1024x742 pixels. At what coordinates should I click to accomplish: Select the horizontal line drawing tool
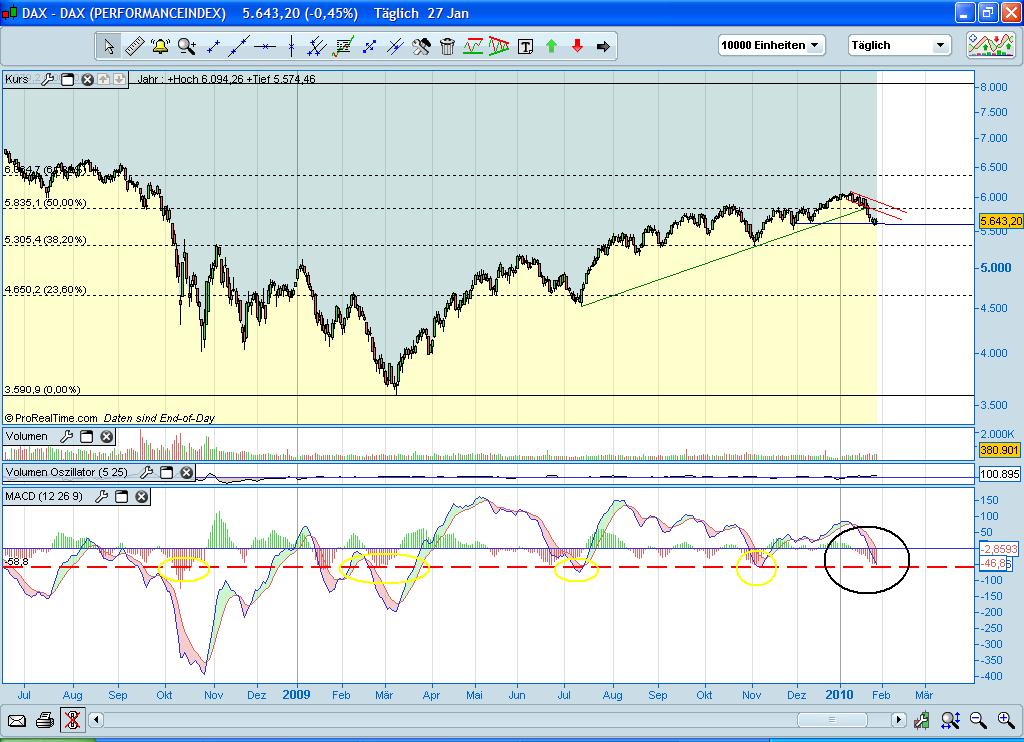(x=266, y=45)
